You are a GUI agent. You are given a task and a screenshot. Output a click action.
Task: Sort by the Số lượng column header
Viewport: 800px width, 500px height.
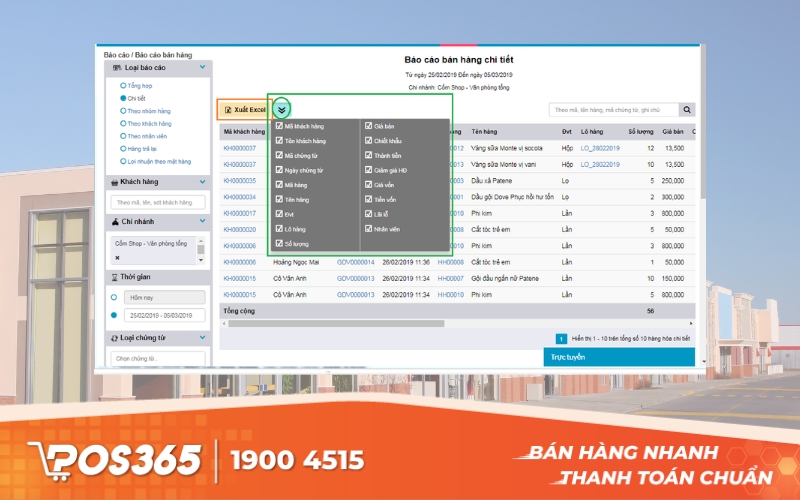[641, 132]
